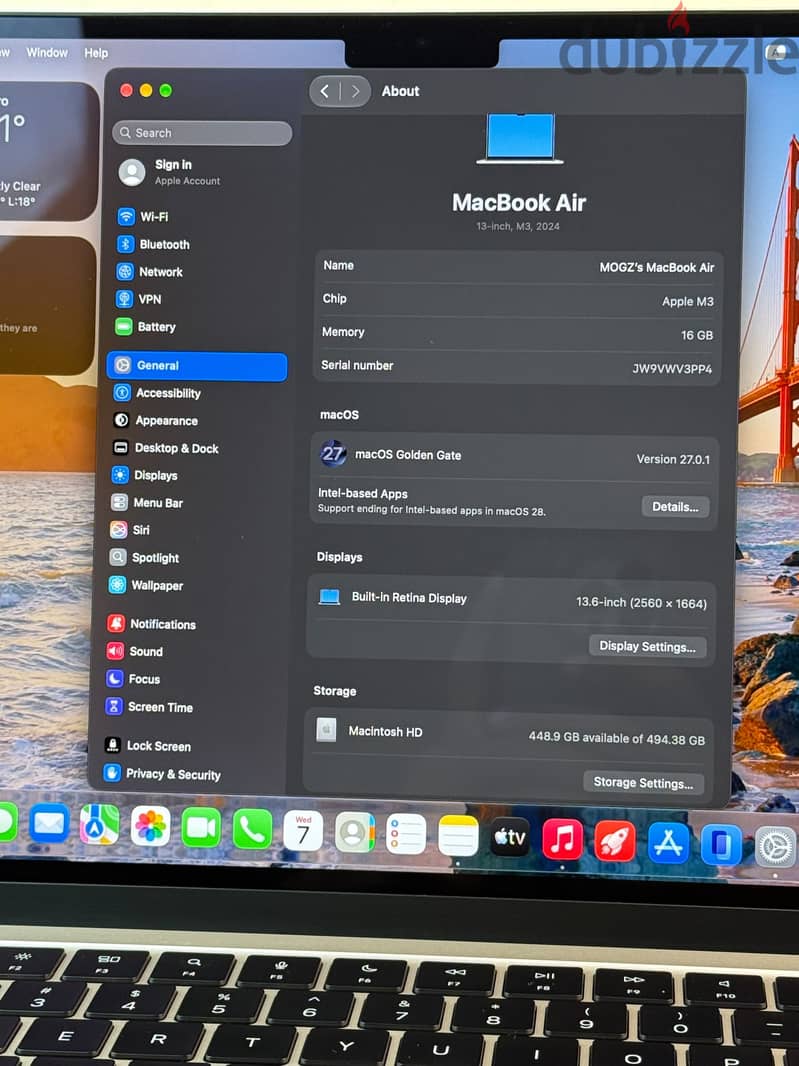Viewport: 799px width, 1066px height.
Task: Open Siri settings
Action: [130, 530]
